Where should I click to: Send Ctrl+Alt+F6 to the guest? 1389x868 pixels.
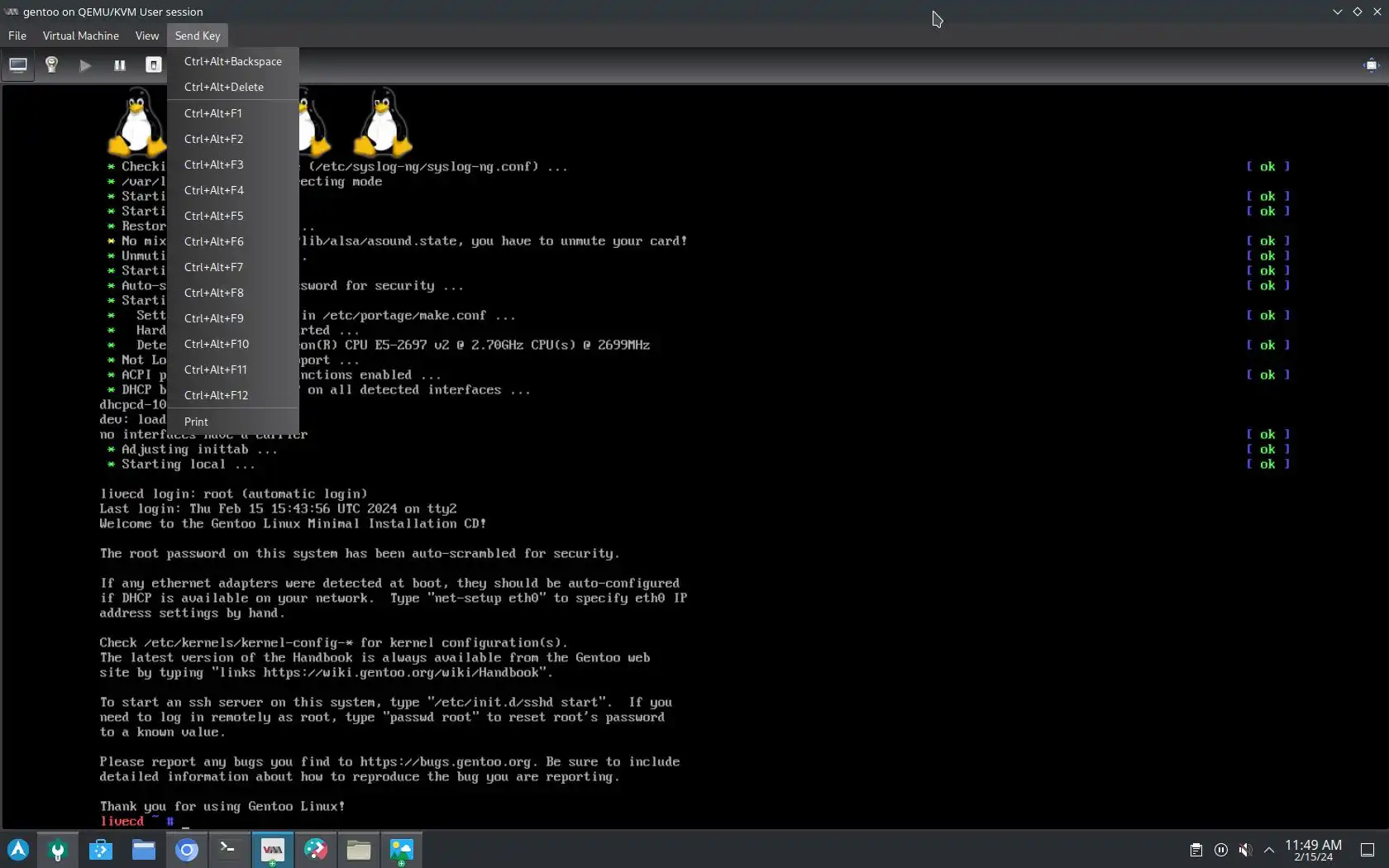coord(233,241)
